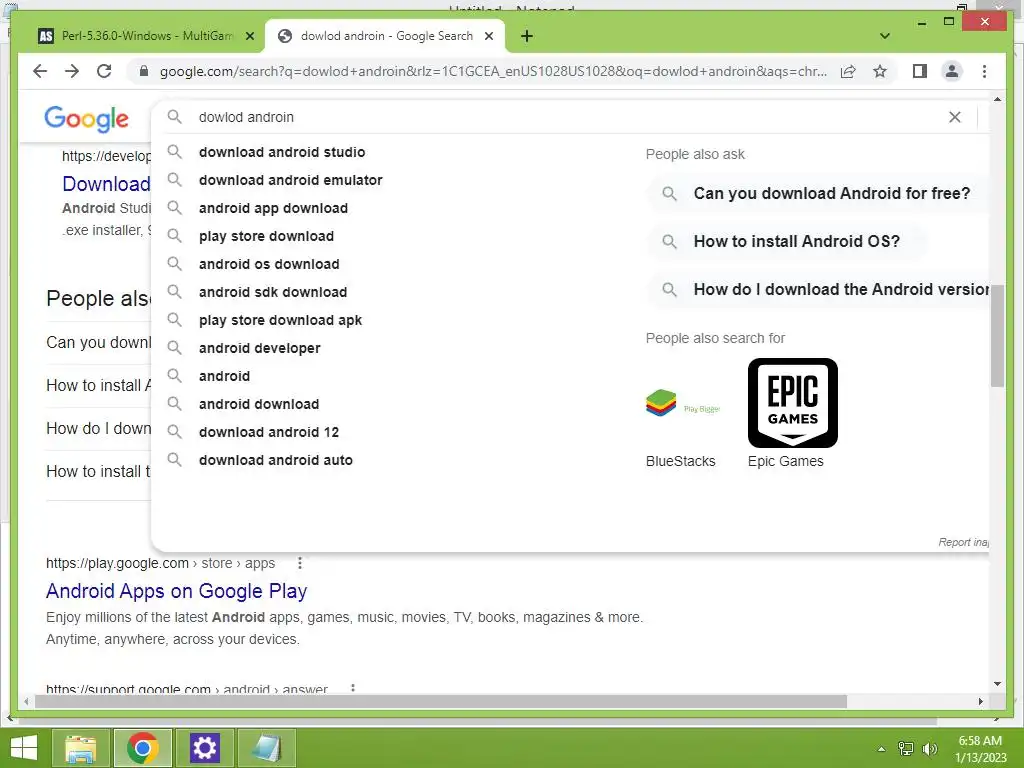Open the BlueStacks related search thumbnail
The image size is (1024, 768).
click(683, 403)
